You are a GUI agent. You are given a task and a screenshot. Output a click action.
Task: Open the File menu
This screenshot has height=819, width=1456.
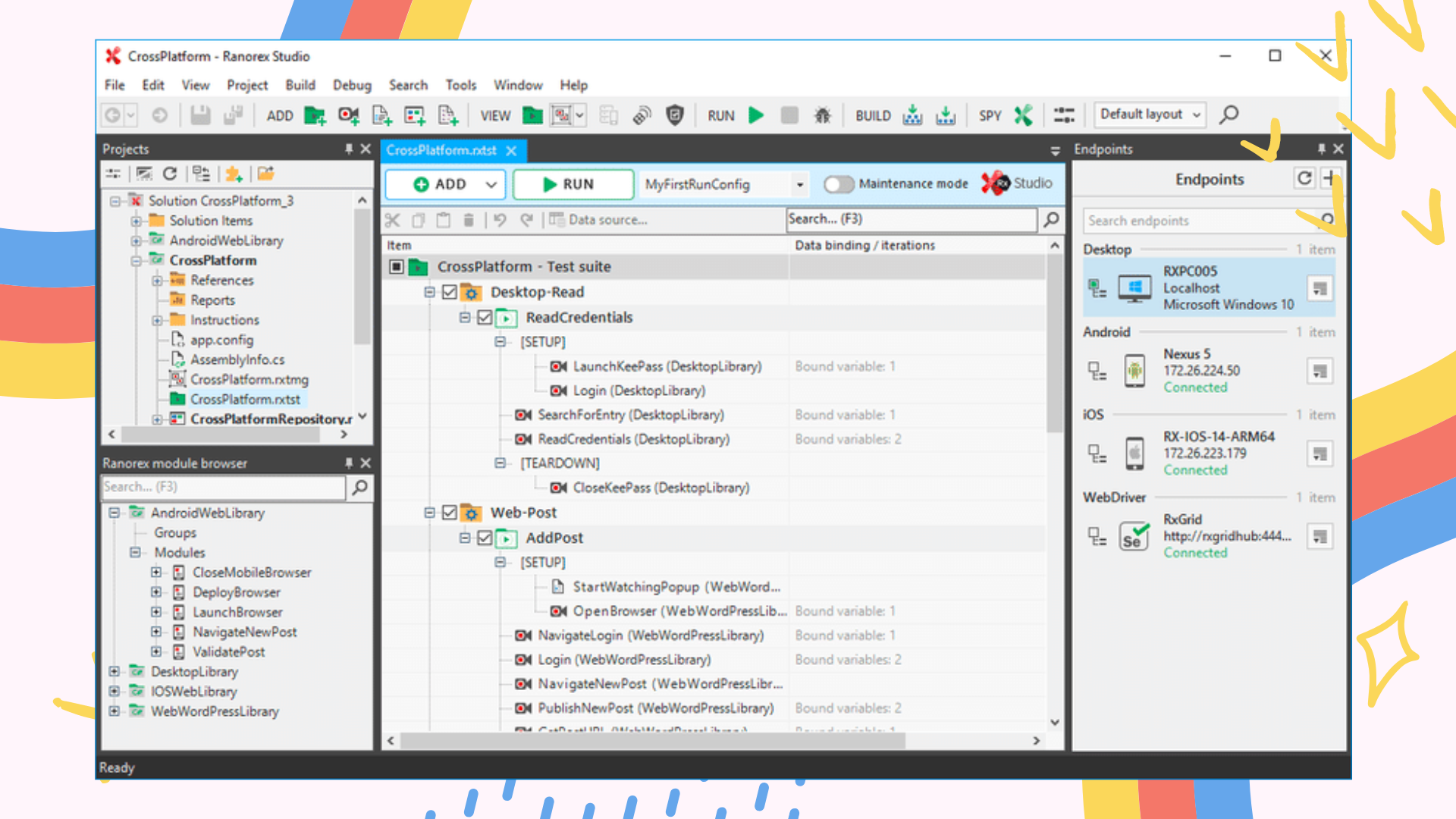tap(115, 85)
